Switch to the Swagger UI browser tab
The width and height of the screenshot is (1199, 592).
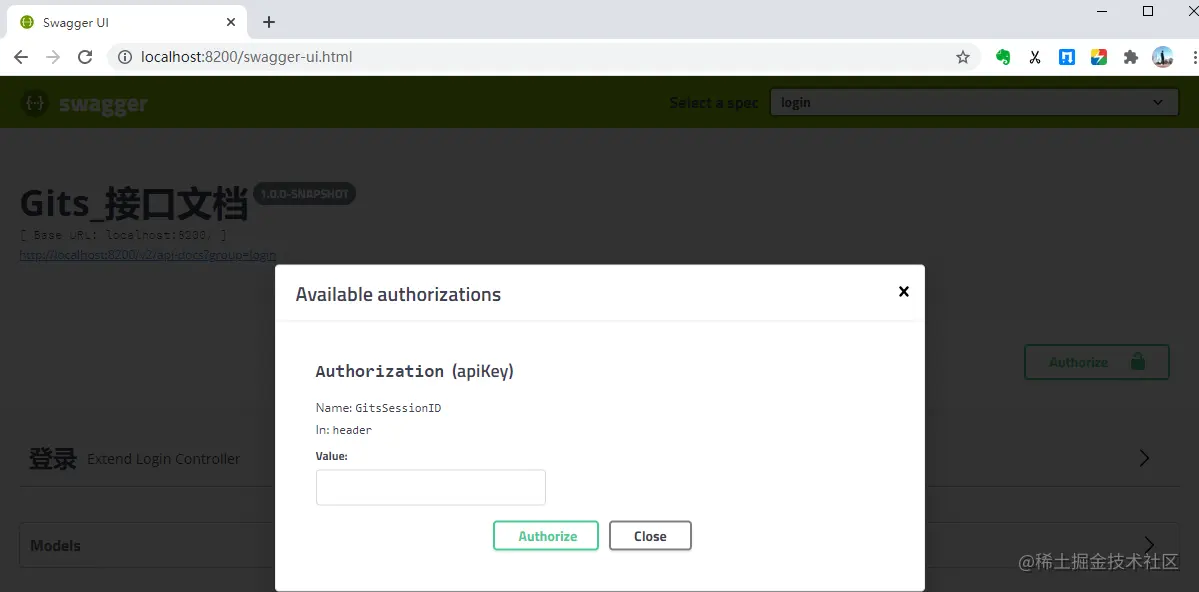click(x=125, y=22)
